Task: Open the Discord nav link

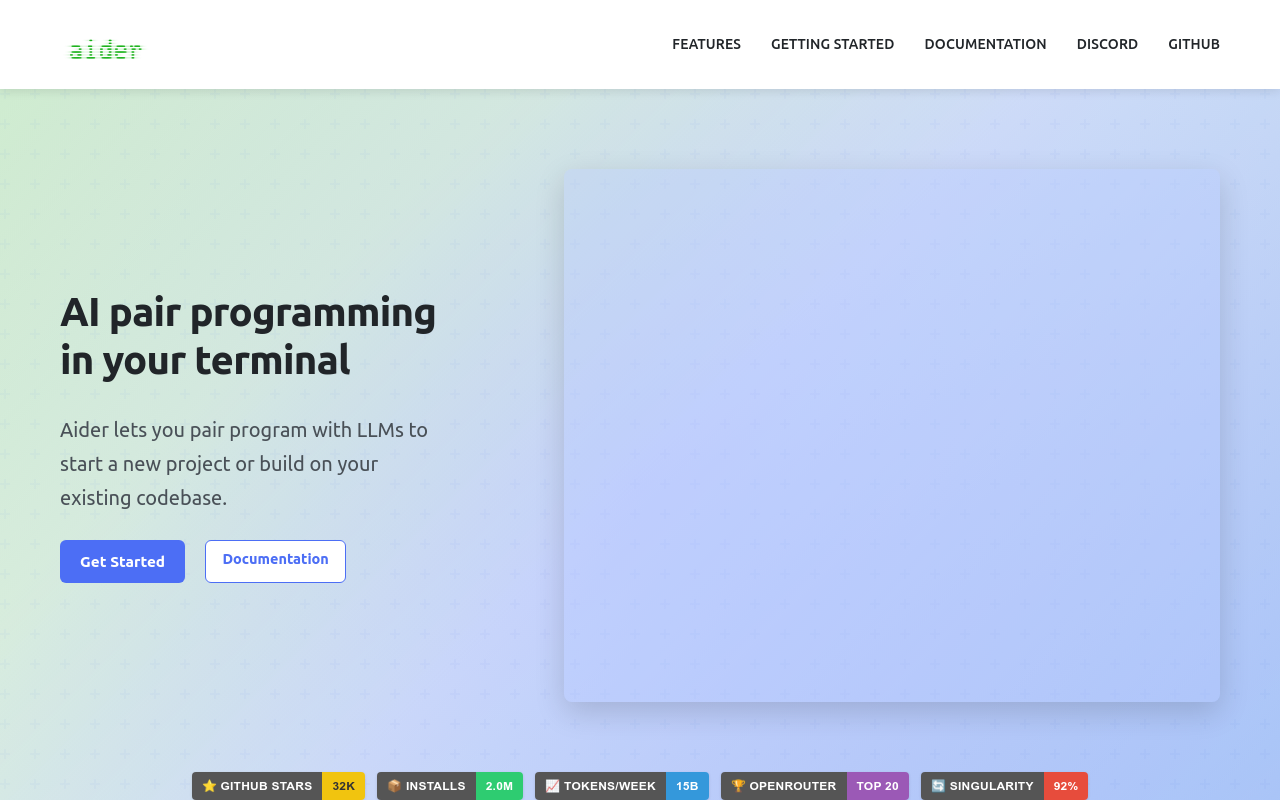Action: pyautogui.click(x=1107, y=44)
